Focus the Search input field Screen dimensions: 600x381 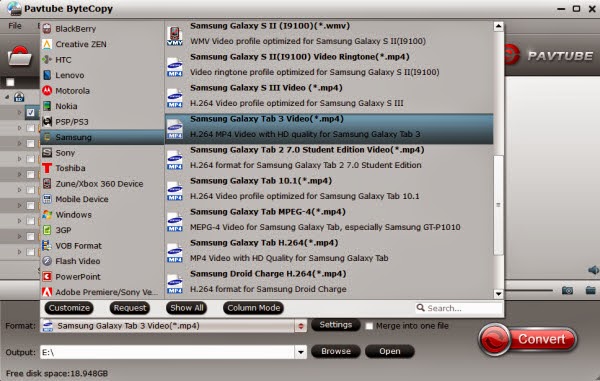tap(459, 308)
